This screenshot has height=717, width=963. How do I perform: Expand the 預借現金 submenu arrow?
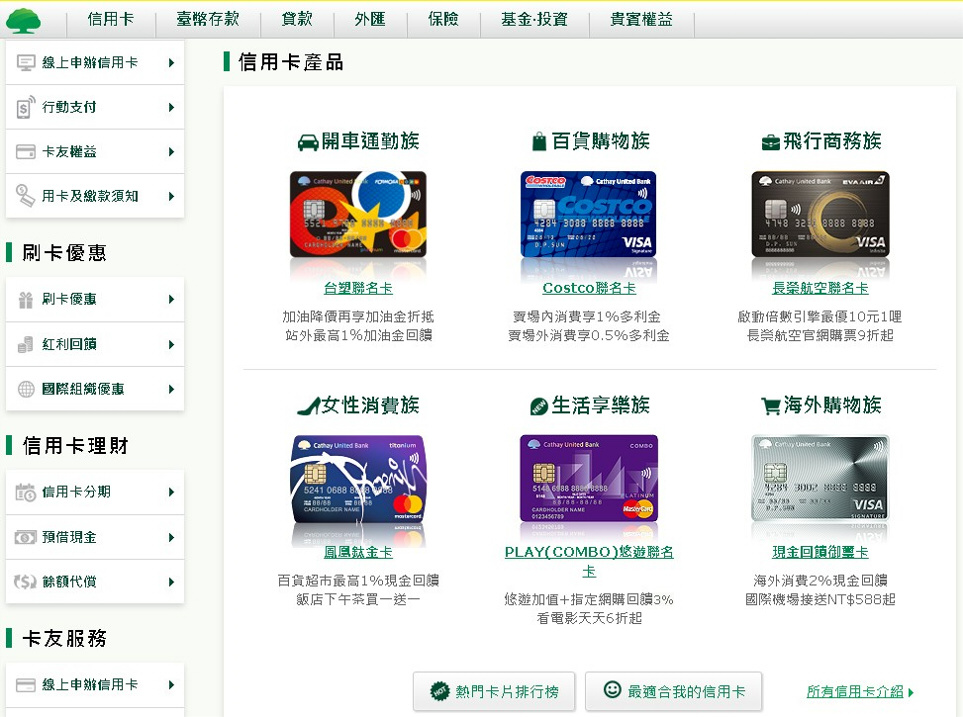[x=171, y=538]
